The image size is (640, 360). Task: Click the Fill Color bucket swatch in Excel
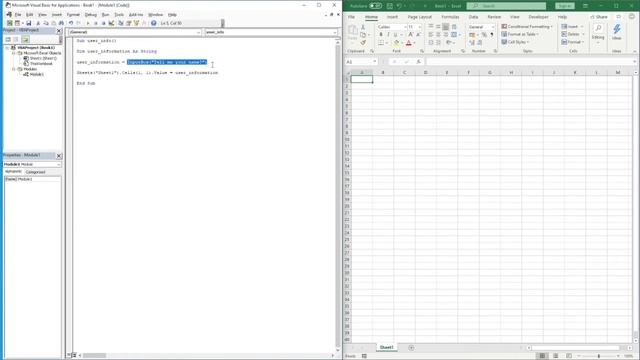coord(396,43)
